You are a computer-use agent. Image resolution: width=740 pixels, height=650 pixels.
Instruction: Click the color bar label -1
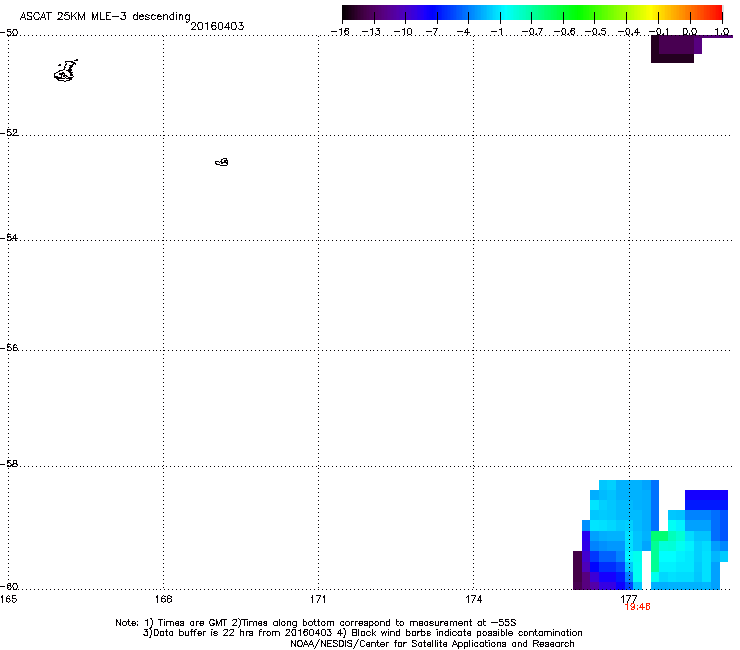tap(496, 32)
